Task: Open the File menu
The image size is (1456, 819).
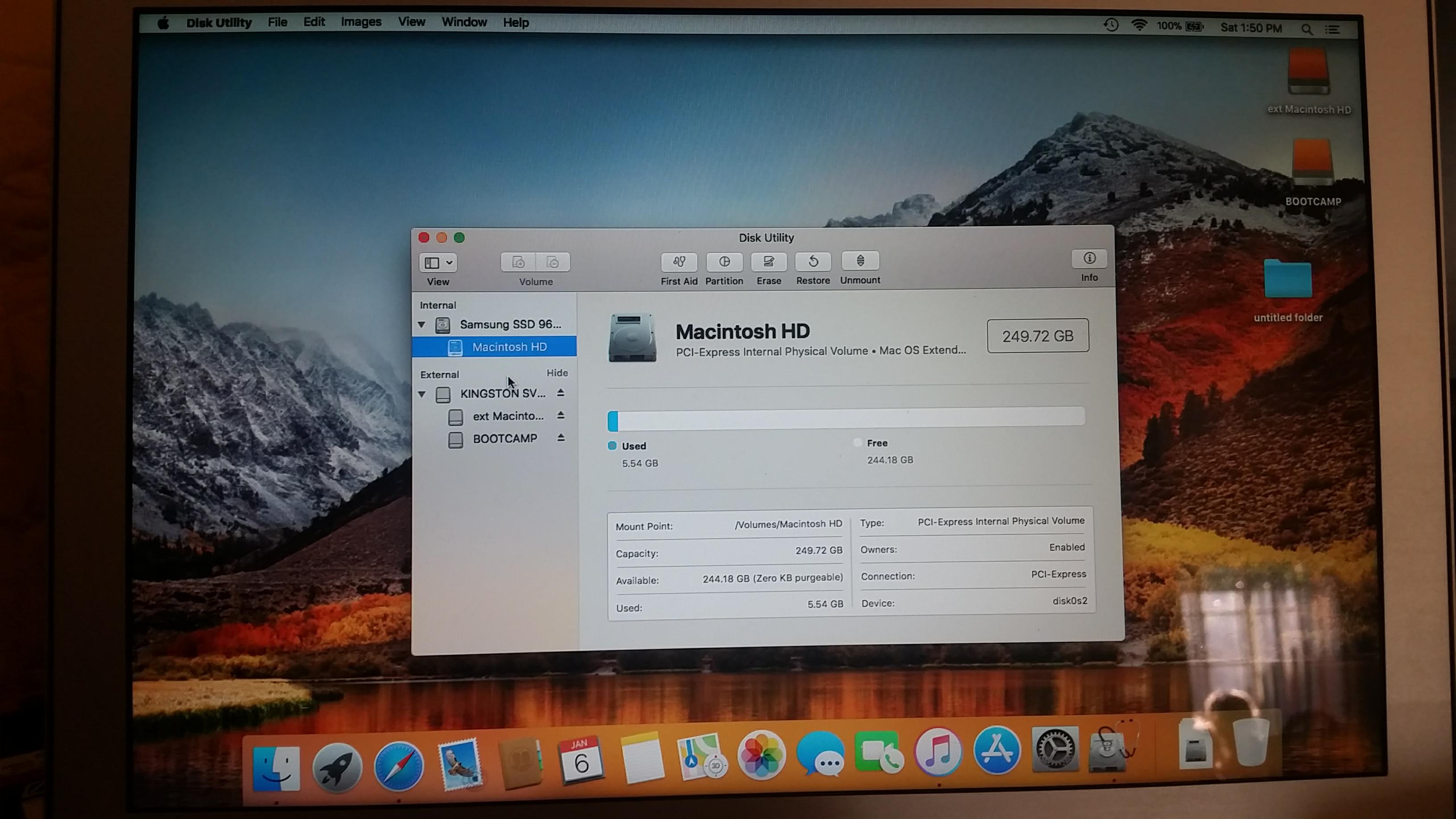Action: click(x=277, y=23)
